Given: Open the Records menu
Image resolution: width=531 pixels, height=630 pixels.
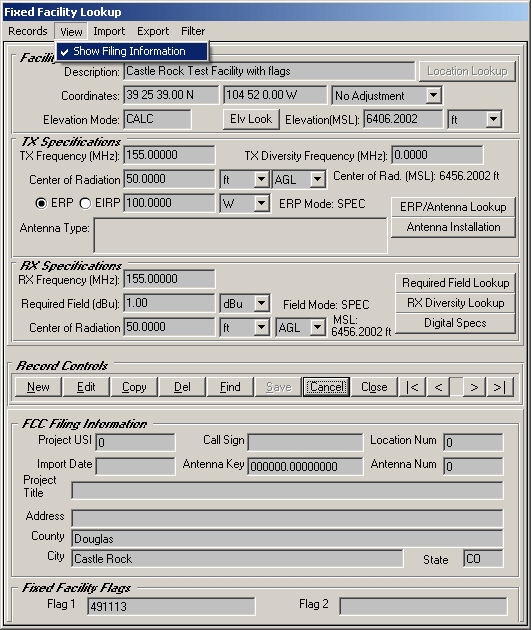Looking at the screenshot, I should 28,31.
